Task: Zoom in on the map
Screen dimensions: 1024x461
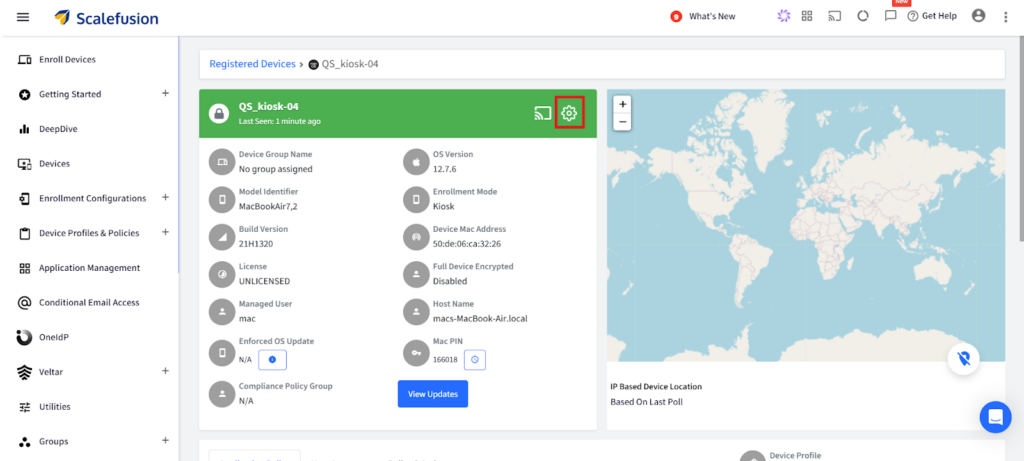Action: tap(622, 104)
